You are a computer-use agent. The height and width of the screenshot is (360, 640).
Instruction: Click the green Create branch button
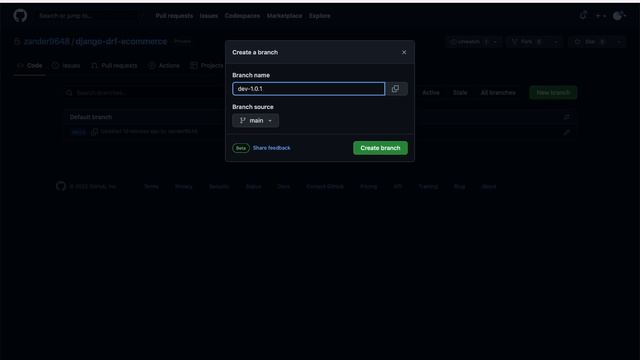point(380,148)
